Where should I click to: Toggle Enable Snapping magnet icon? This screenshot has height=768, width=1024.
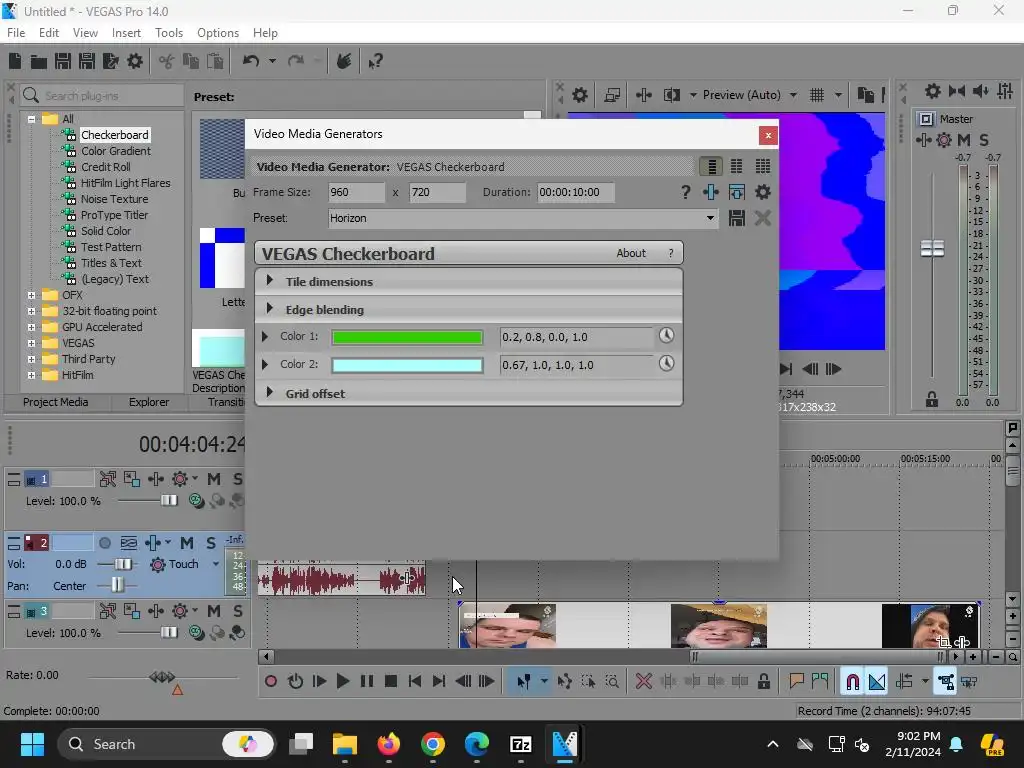(852, 682)
